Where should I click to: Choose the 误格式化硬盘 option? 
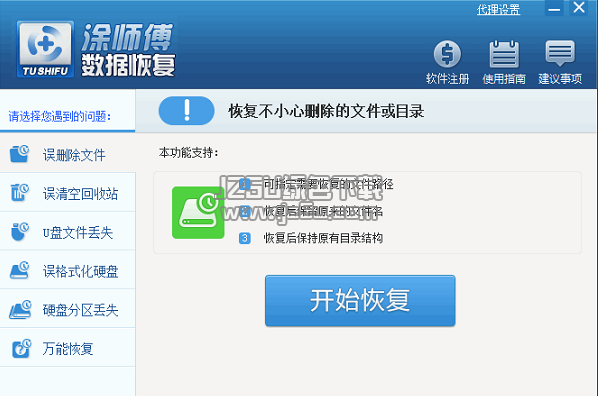coord(68,270)
